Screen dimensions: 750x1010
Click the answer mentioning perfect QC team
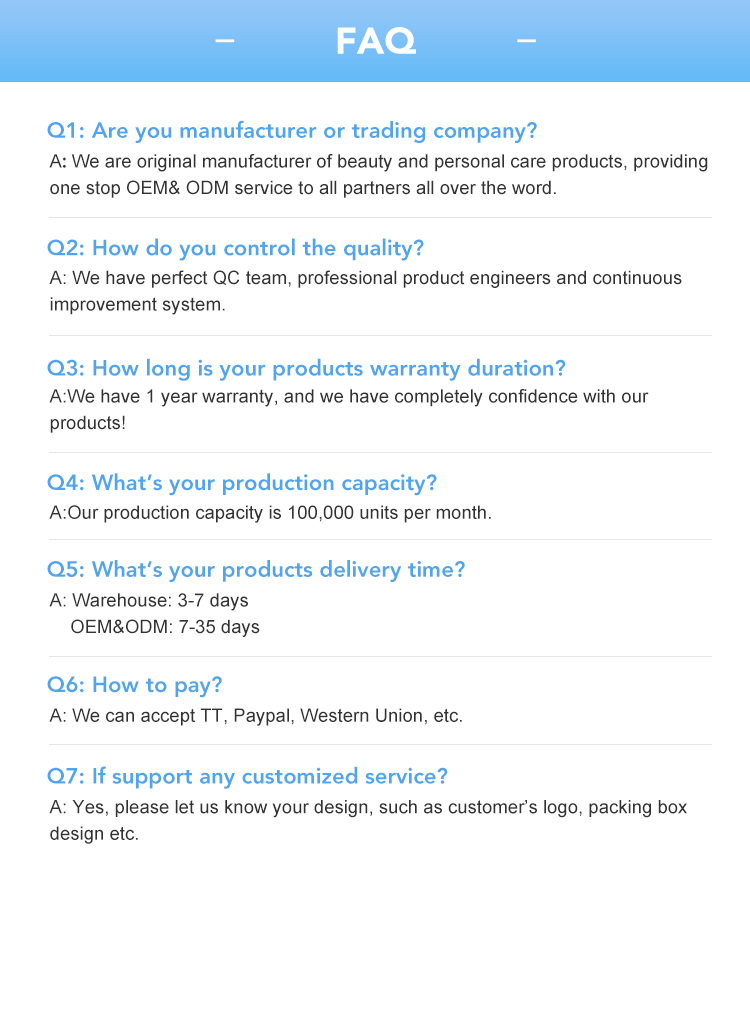tap(365, 291)
